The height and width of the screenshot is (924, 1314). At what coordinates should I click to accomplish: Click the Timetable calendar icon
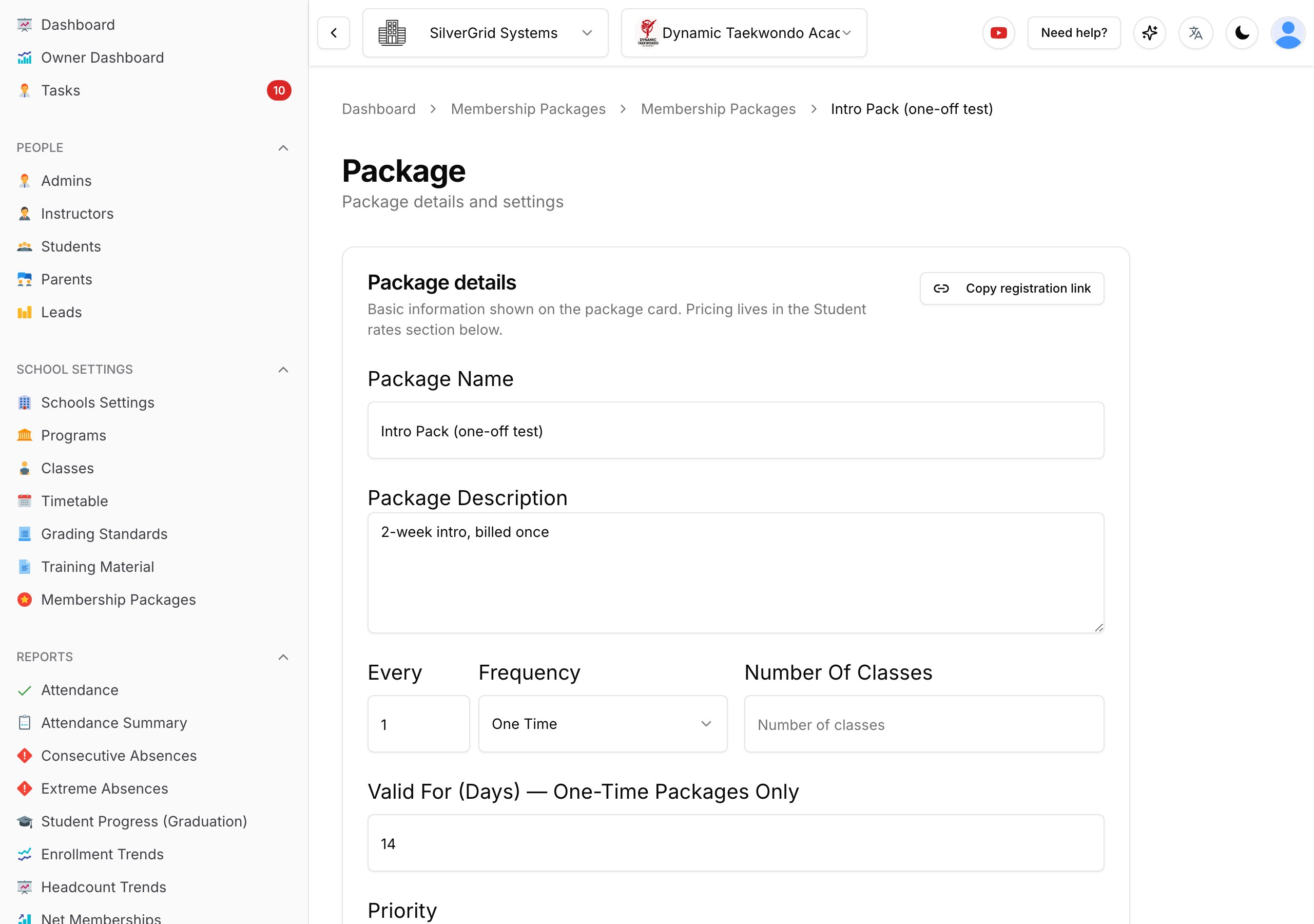pos(24,501)
